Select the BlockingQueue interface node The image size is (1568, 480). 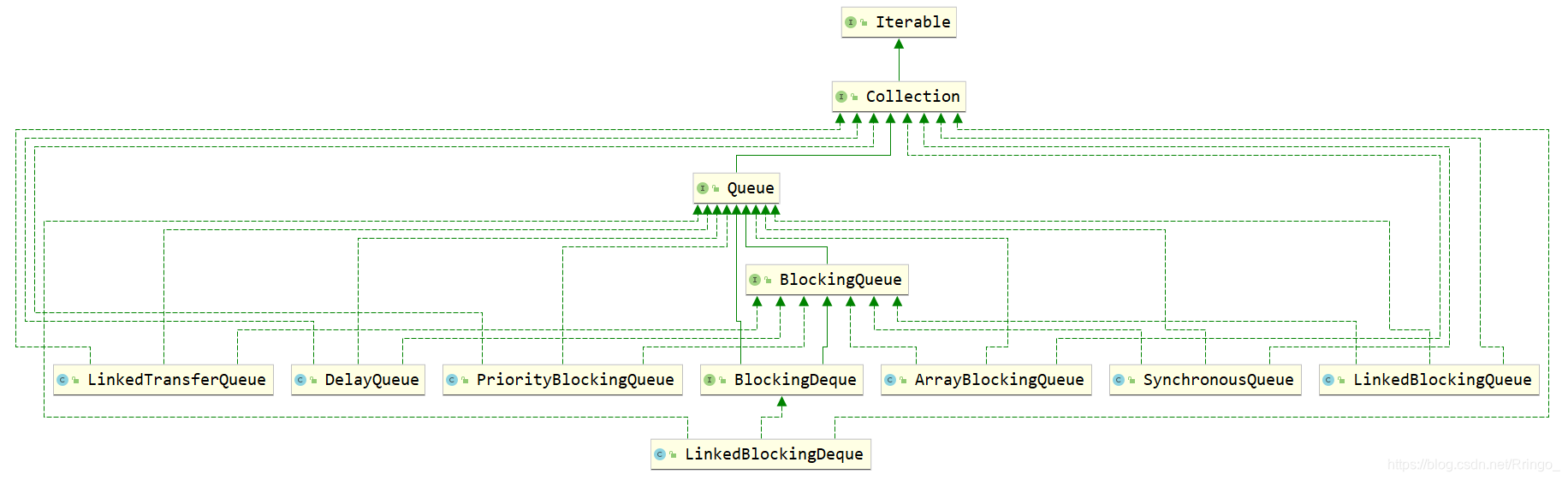(x=827, y=280)
